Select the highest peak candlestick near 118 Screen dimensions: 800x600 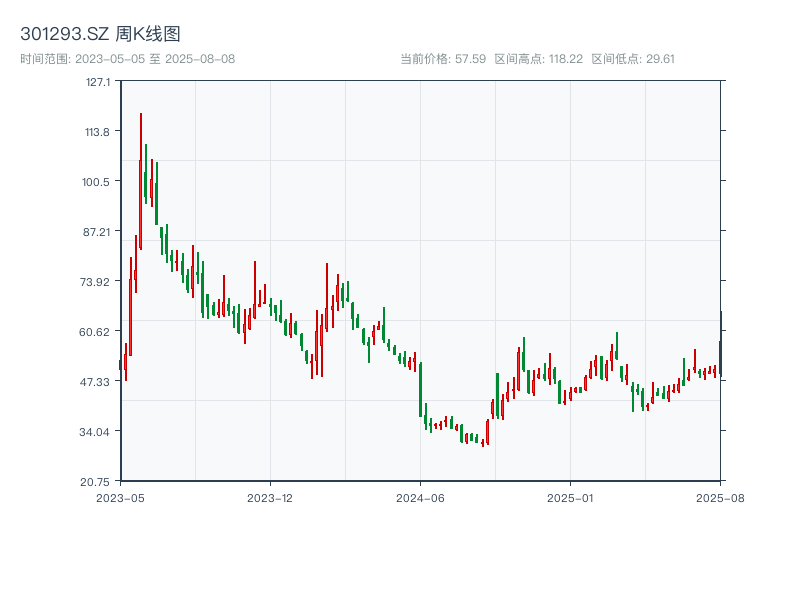tap(141, 130)
